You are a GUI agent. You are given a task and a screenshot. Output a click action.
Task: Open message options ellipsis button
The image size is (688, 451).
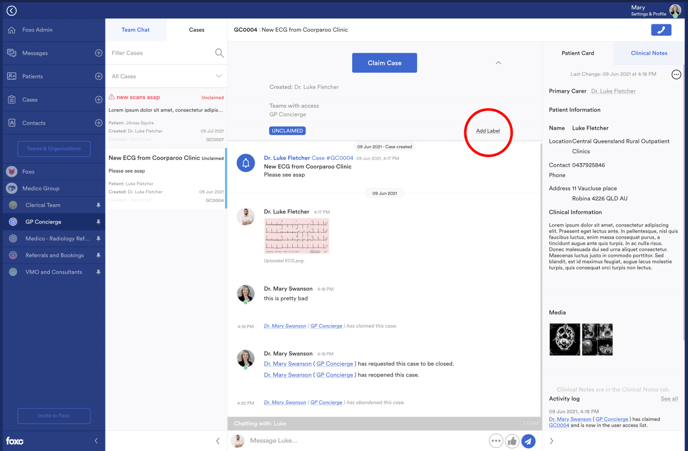point(496,441)
